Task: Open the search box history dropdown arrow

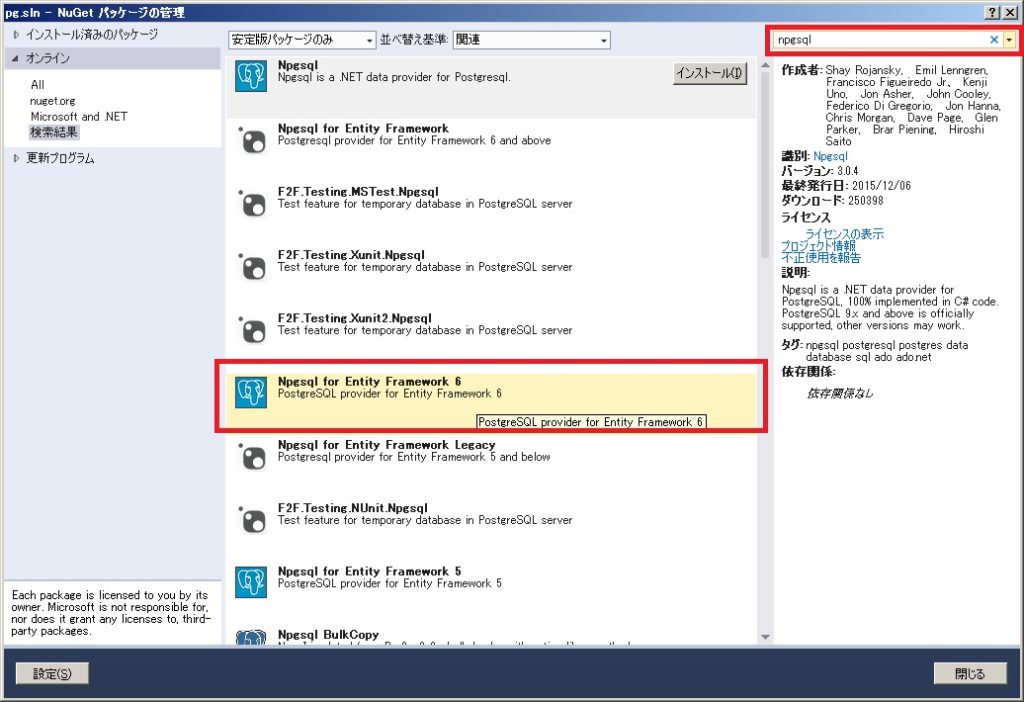Action: click(x=1009, y=40)
